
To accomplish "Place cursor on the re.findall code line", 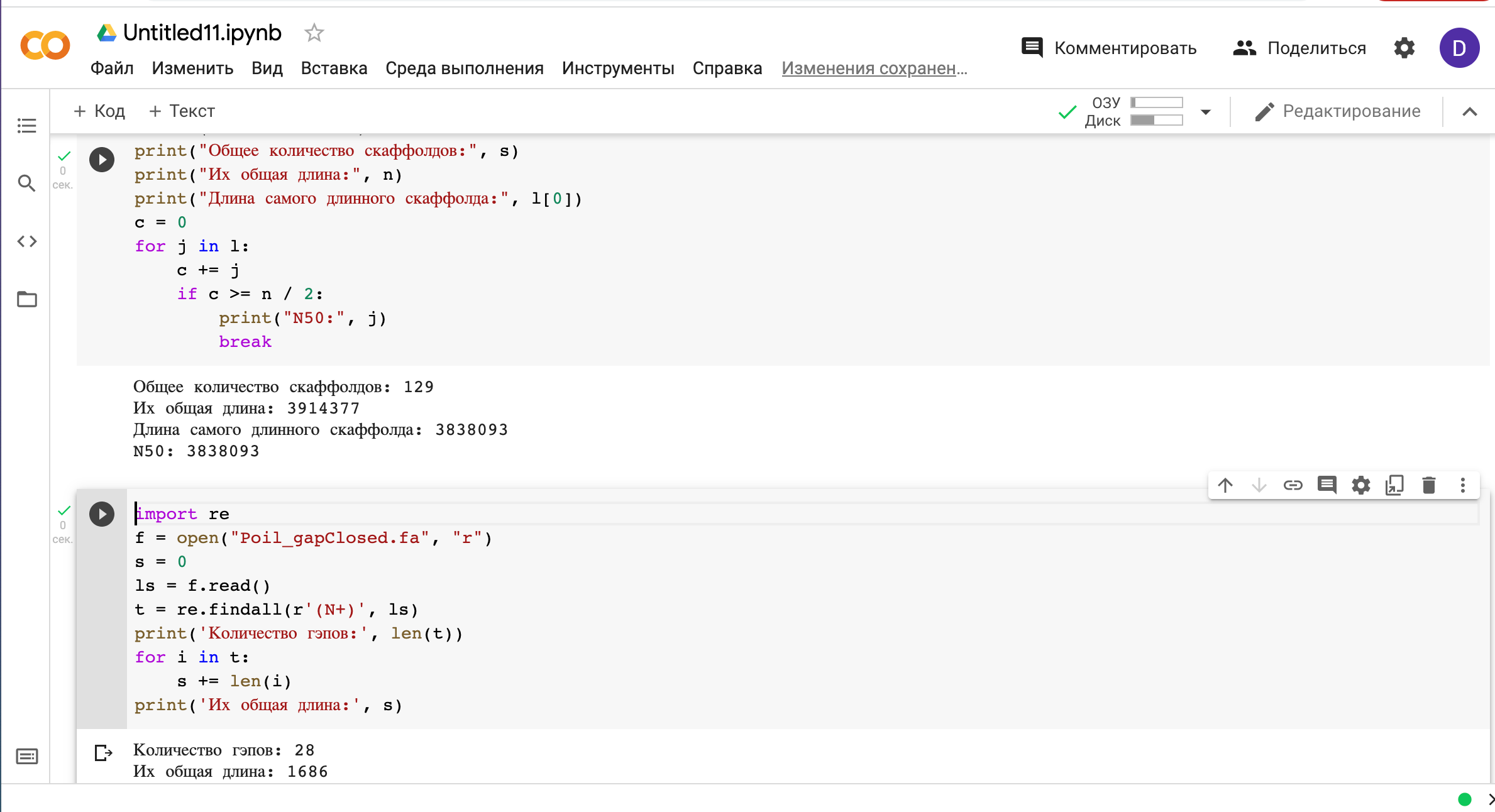I will pyautogui.click(x=277, y=610).
